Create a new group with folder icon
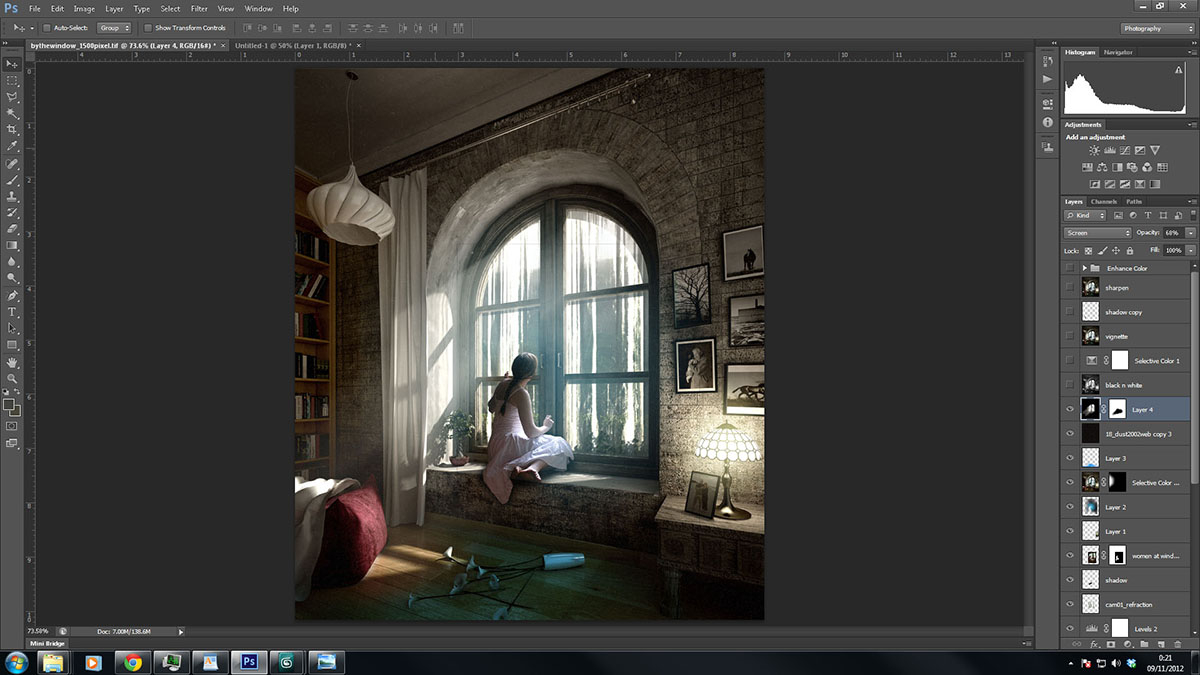The width and height of the screenshot is (1200, 675). (1143, 645)
